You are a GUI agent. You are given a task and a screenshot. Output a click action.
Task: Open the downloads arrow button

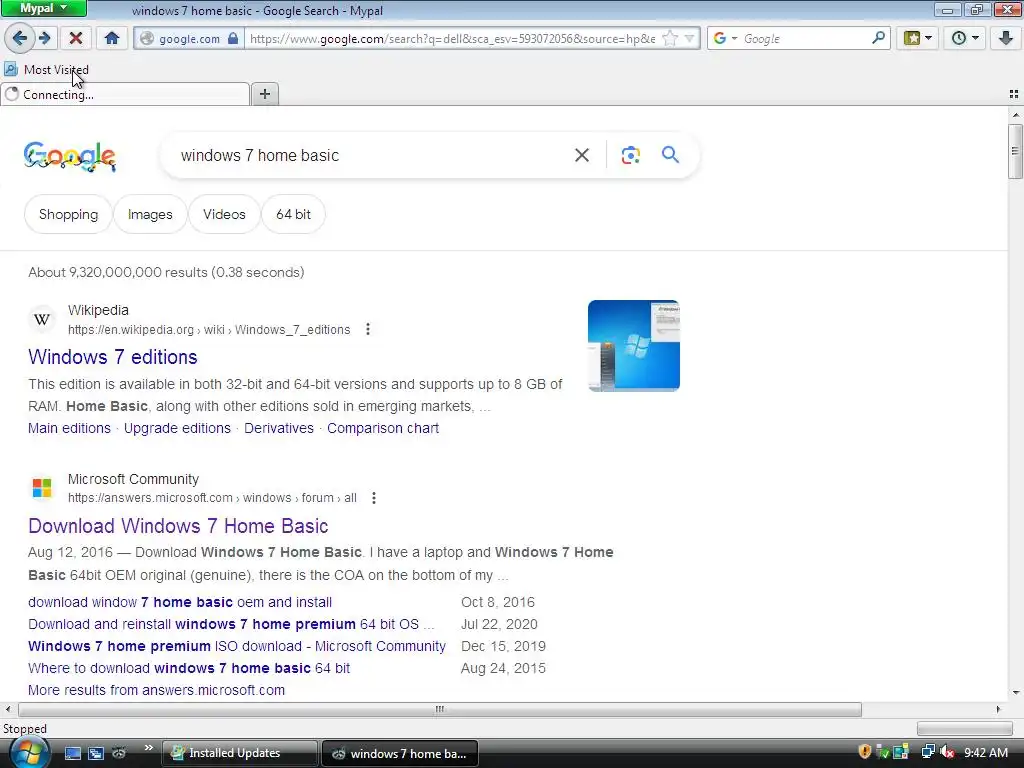(1006, 38)
